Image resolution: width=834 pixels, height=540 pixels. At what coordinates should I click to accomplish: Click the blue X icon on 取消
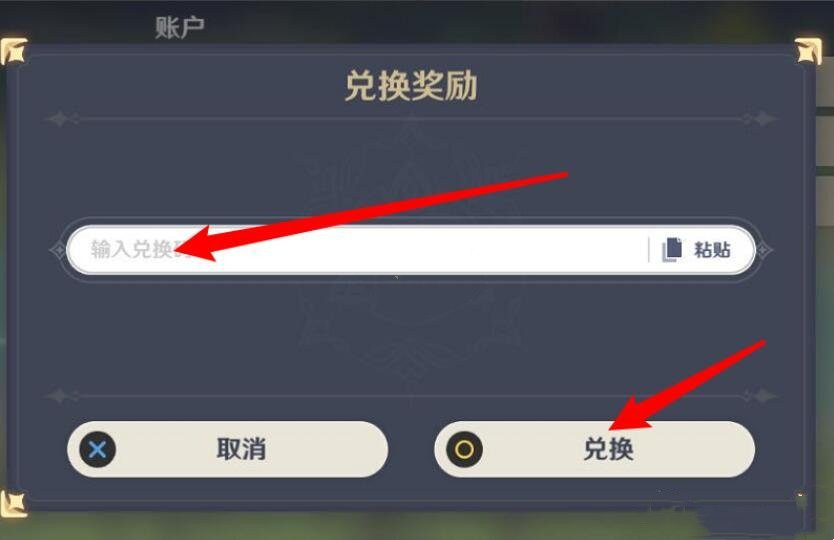[x=97, y=450]
